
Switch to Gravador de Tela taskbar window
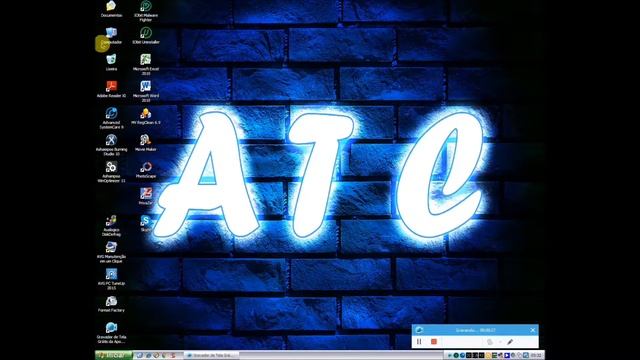[211, 356]
